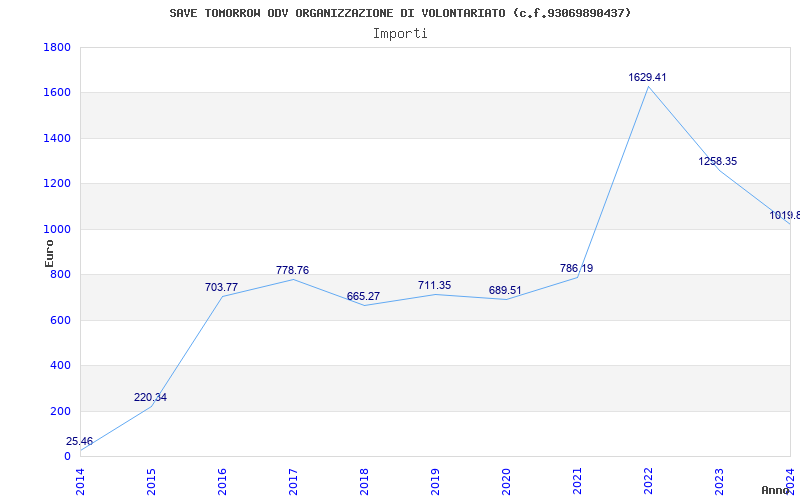Click the 2023 x-axis year label

coord(719,480)
